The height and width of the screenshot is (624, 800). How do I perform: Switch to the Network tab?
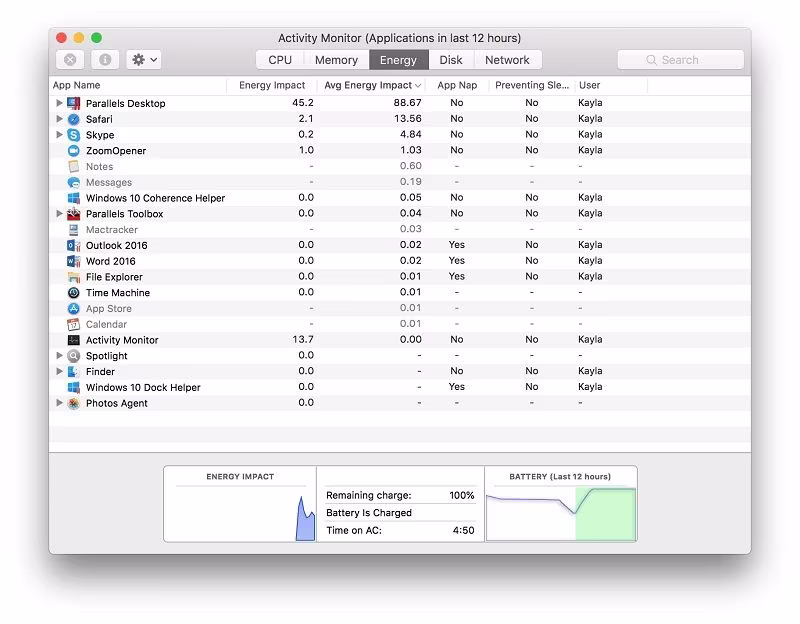pyautogui.click(x=507, y=60)
